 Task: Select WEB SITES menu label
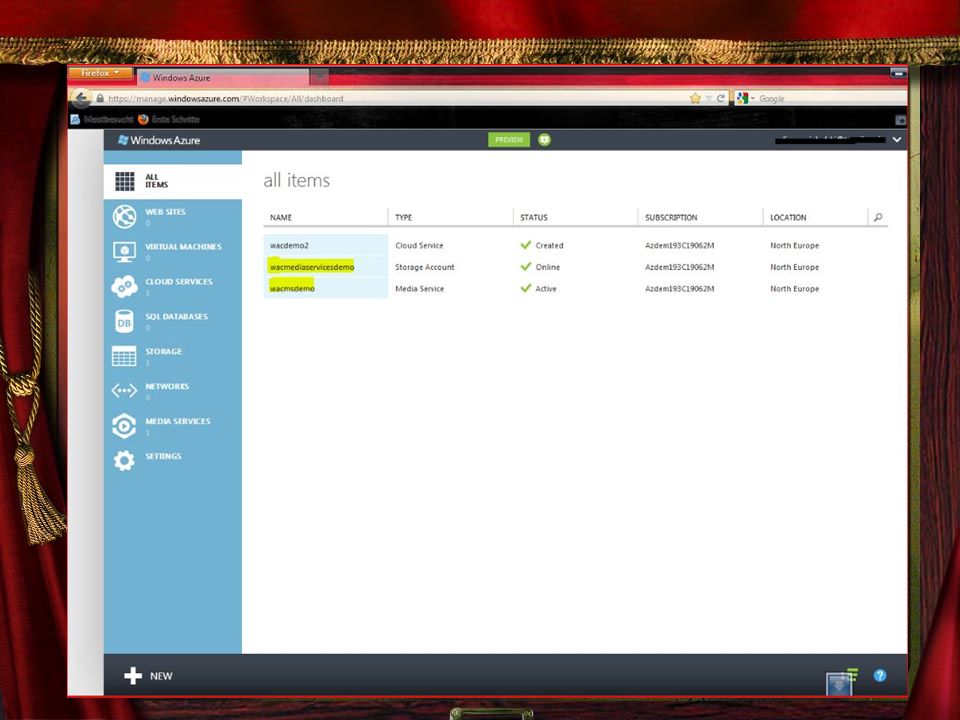165,212
